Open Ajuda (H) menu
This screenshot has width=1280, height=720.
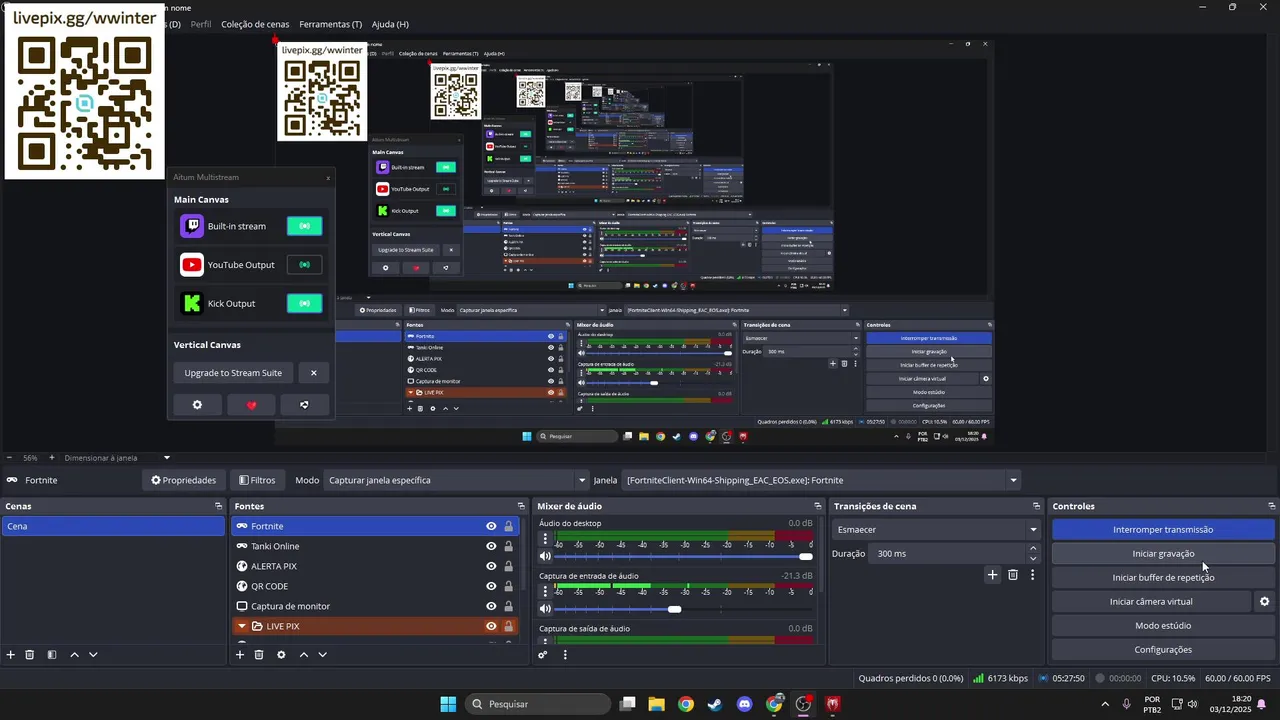390,24
